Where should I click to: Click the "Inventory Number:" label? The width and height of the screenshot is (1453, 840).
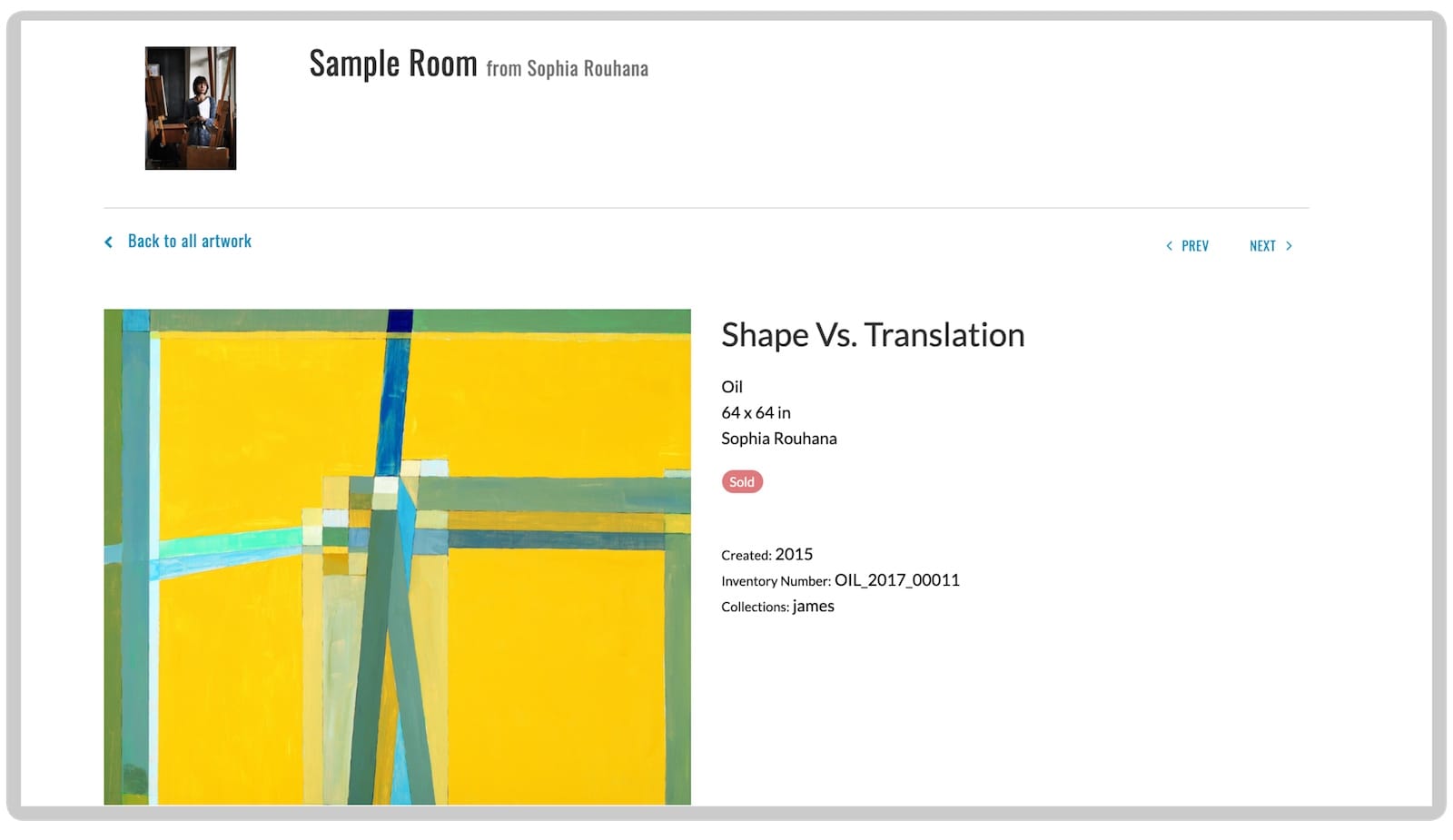point(776,582)
